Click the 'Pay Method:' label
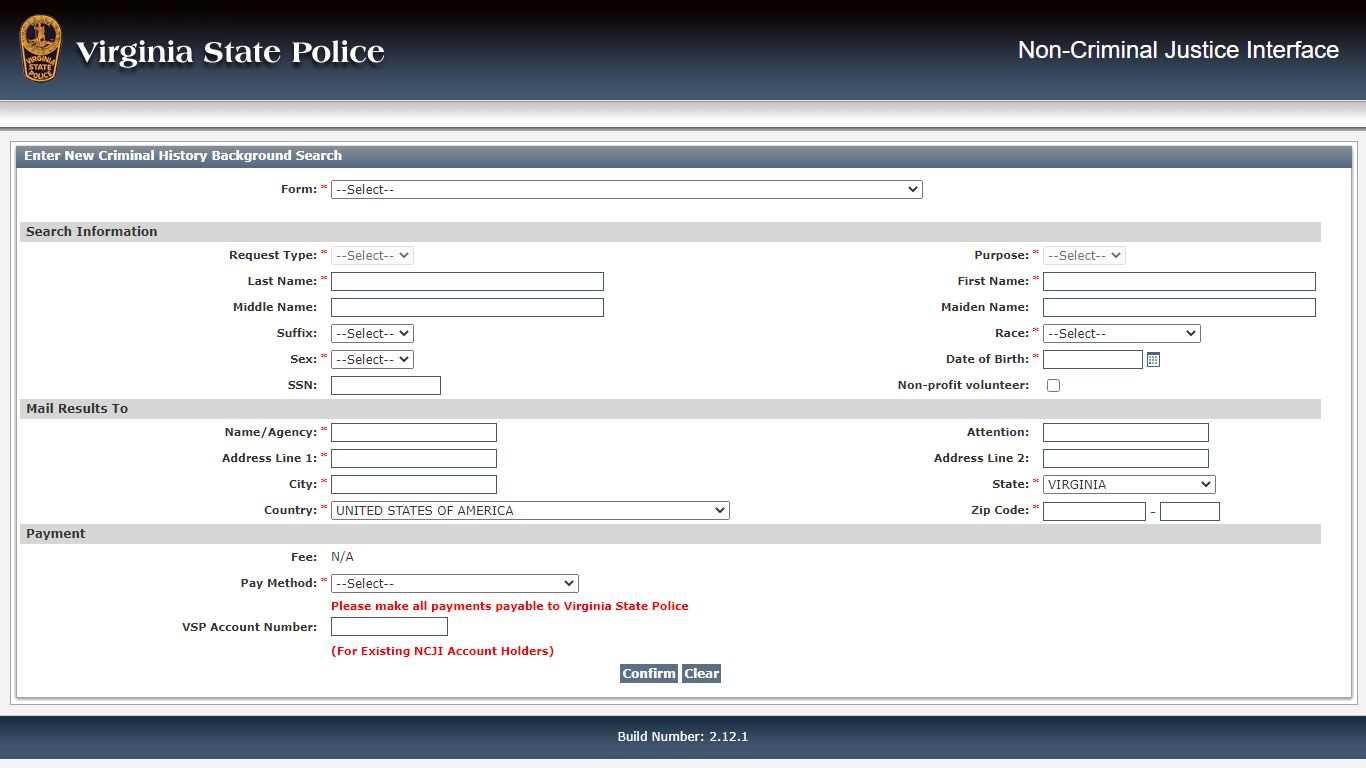 279,584
